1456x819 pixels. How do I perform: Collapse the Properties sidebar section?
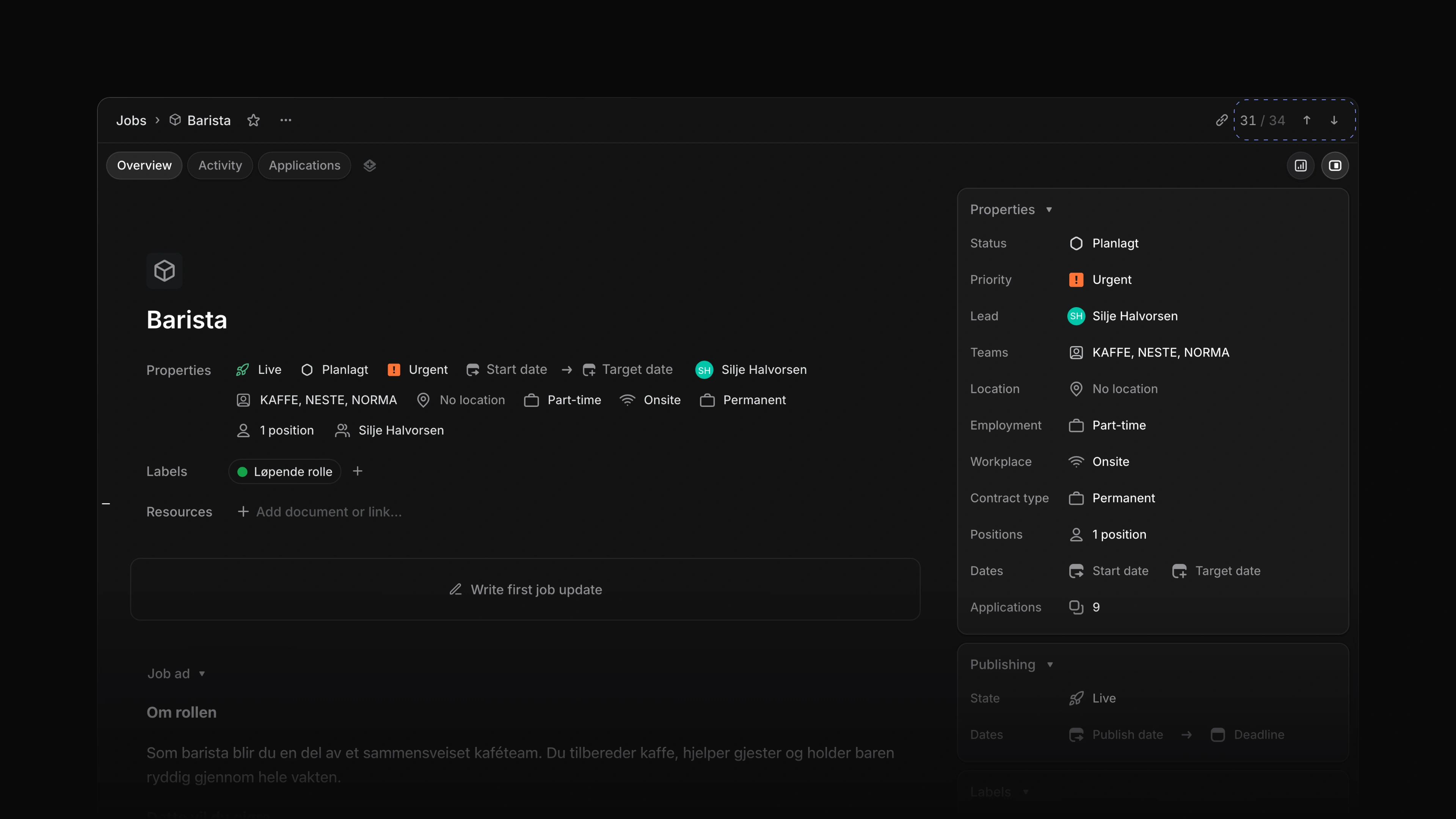point(1011,210)
